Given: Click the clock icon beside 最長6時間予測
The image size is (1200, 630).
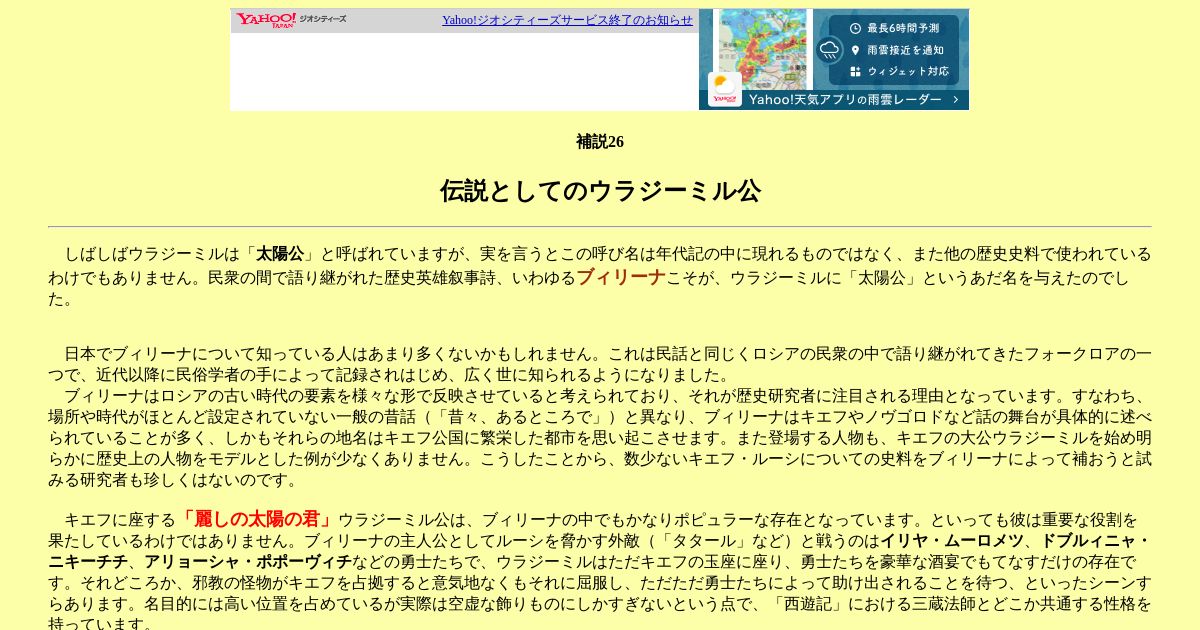Looking at the screenshot, I should pos(856,28).
